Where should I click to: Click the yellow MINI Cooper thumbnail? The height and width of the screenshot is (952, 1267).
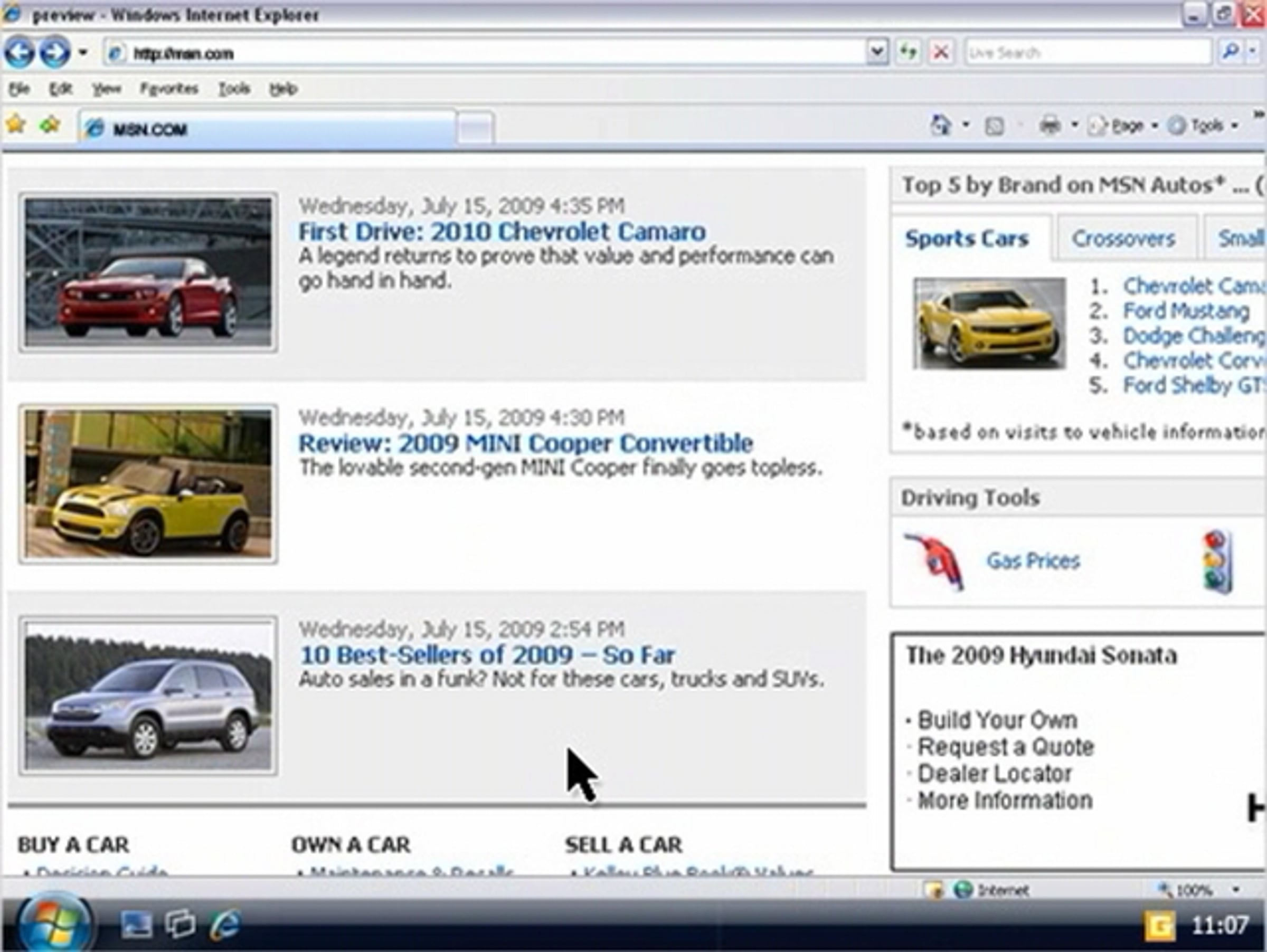pos(148,484)
